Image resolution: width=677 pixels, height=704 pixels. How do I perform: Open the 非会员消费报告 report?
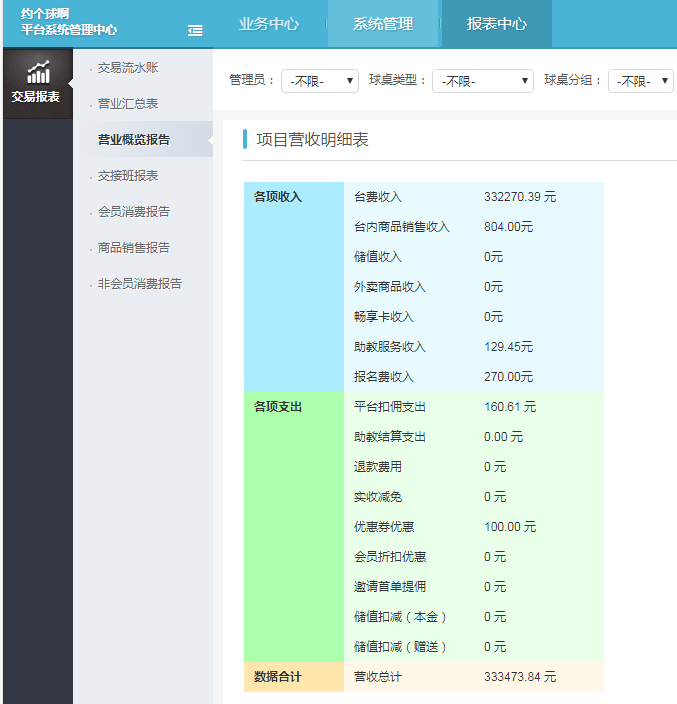pyautogui.click(x=140, y=283)
